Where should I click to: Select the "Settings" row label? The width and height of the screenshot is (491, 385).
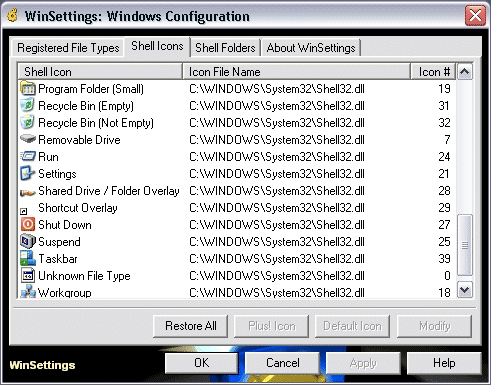(57, 174)
